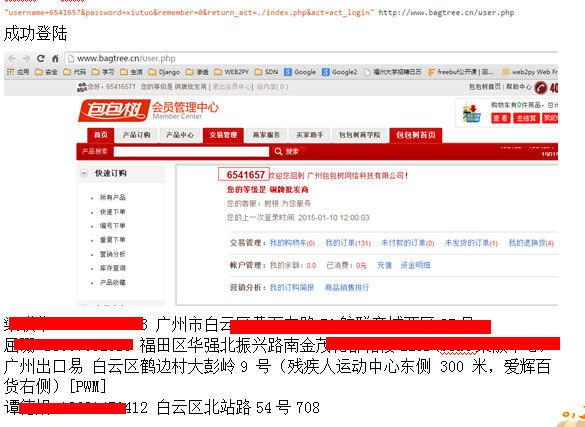Open 所有产品 in the sidebar
The image size is (585, 427).
pos(113,197)
